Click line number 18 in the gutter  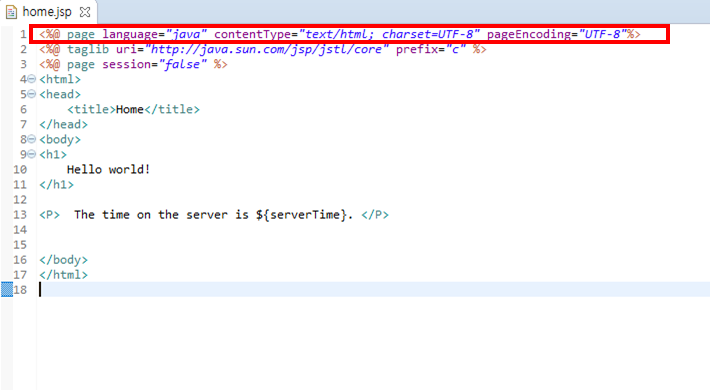point(20,290)
